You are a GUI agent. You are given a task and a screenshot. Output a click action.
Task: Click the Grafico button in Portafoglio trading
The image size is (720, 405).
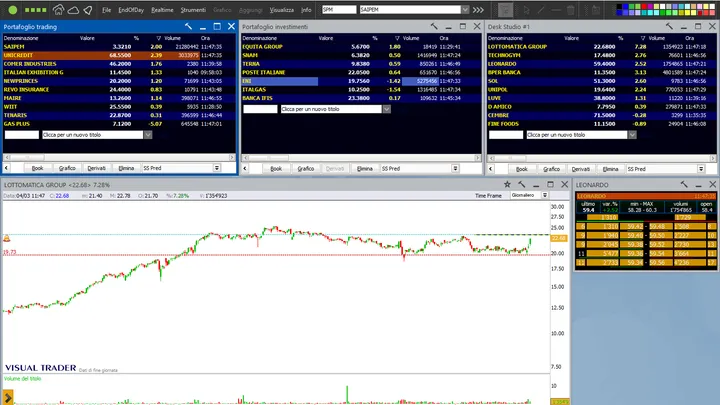[67, 168]
